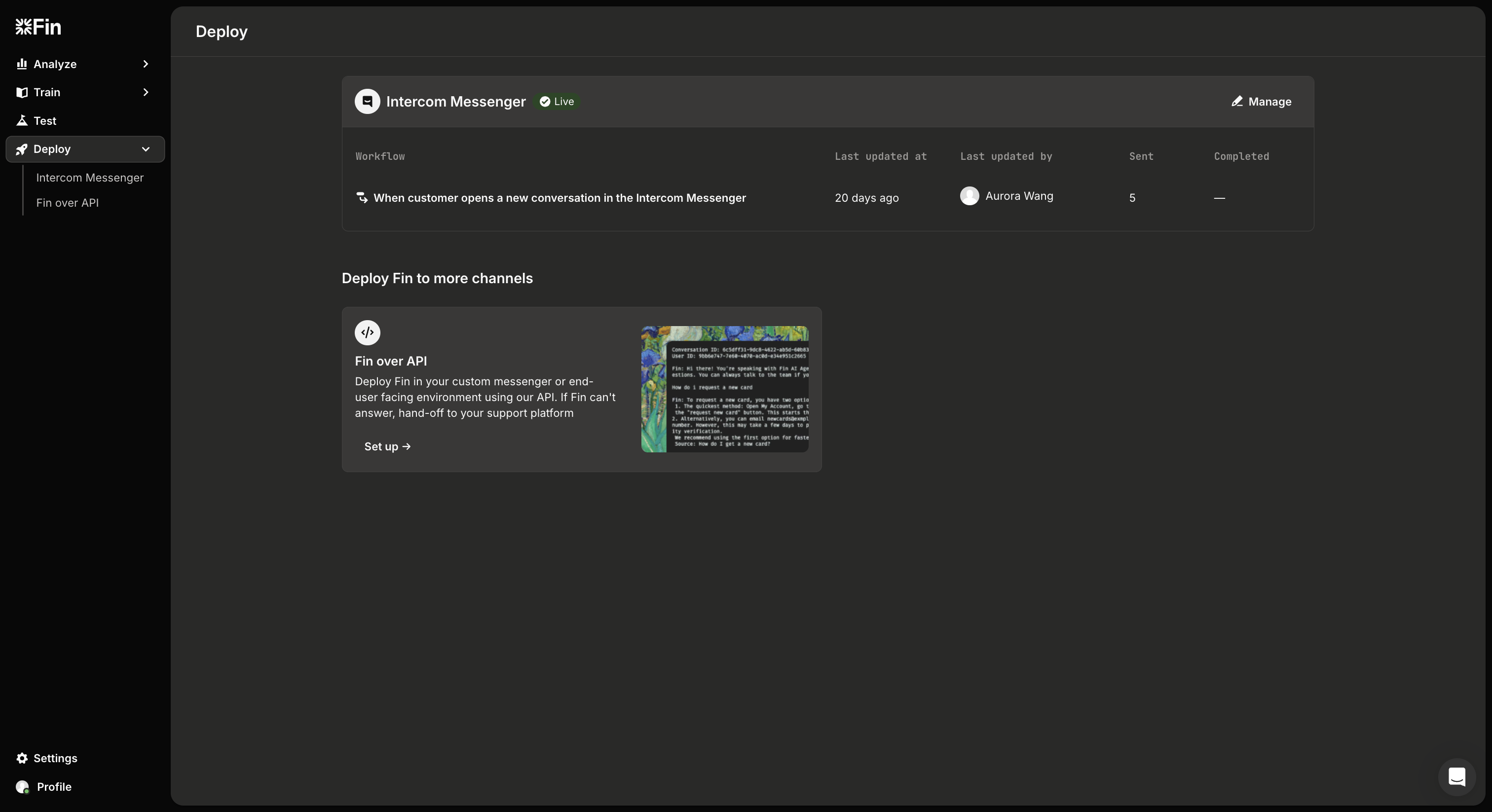Click the Live status badge
This screenshot has width=1492, height=812.
557,101
